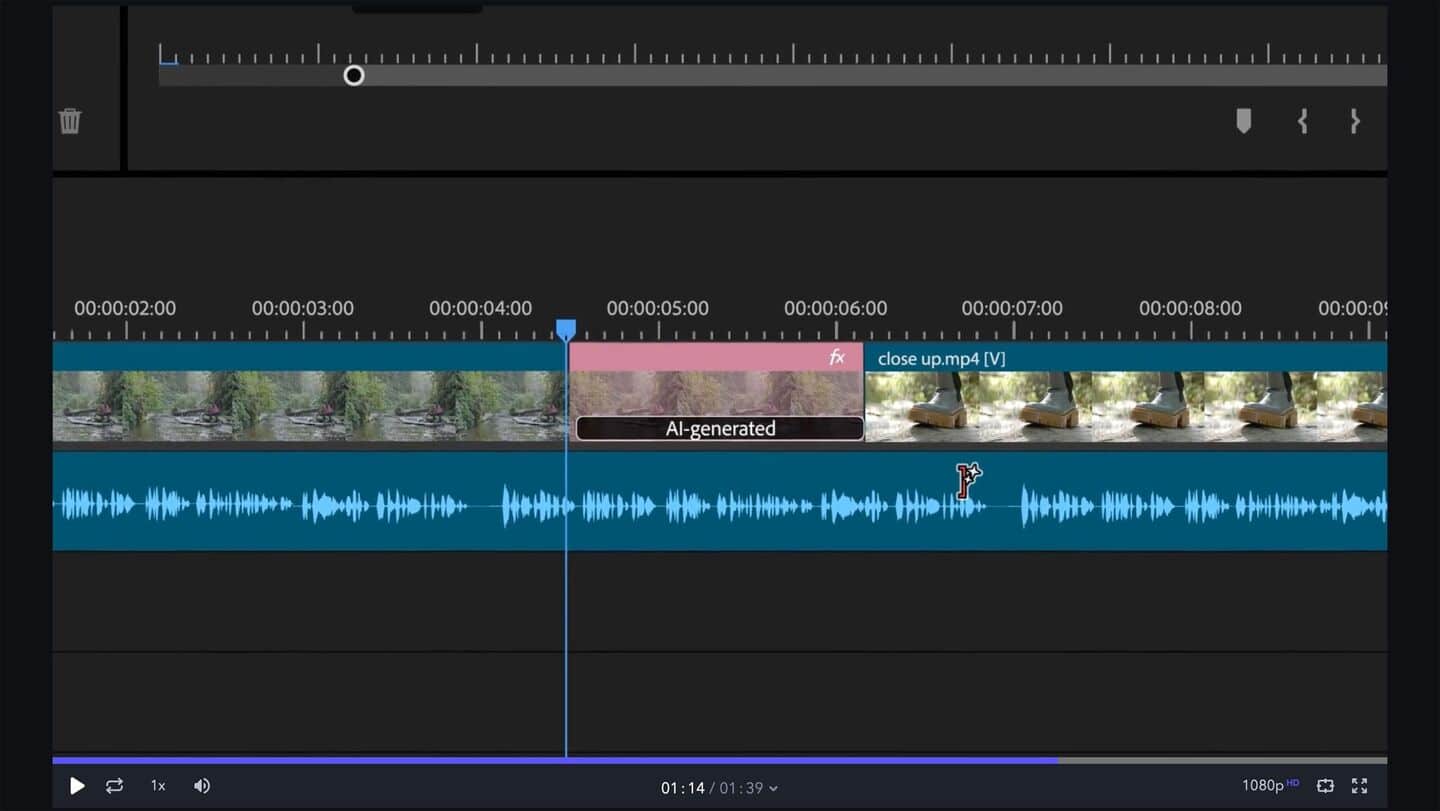
Task: Delete selection using the trash icon
Action: 69,120
